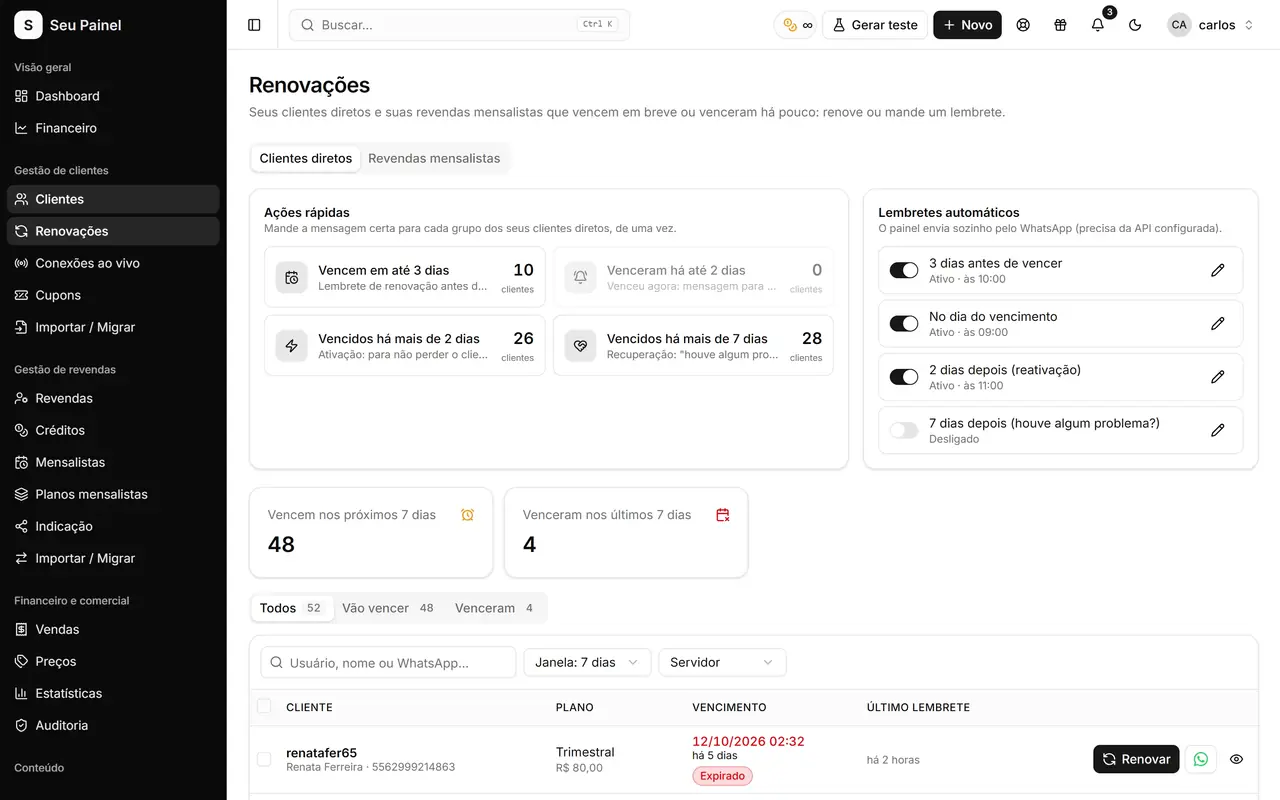Renew the renatafer65 subscription
Image resolution: width=1280 pixels, height=800 pixels.
point(1136,759)
